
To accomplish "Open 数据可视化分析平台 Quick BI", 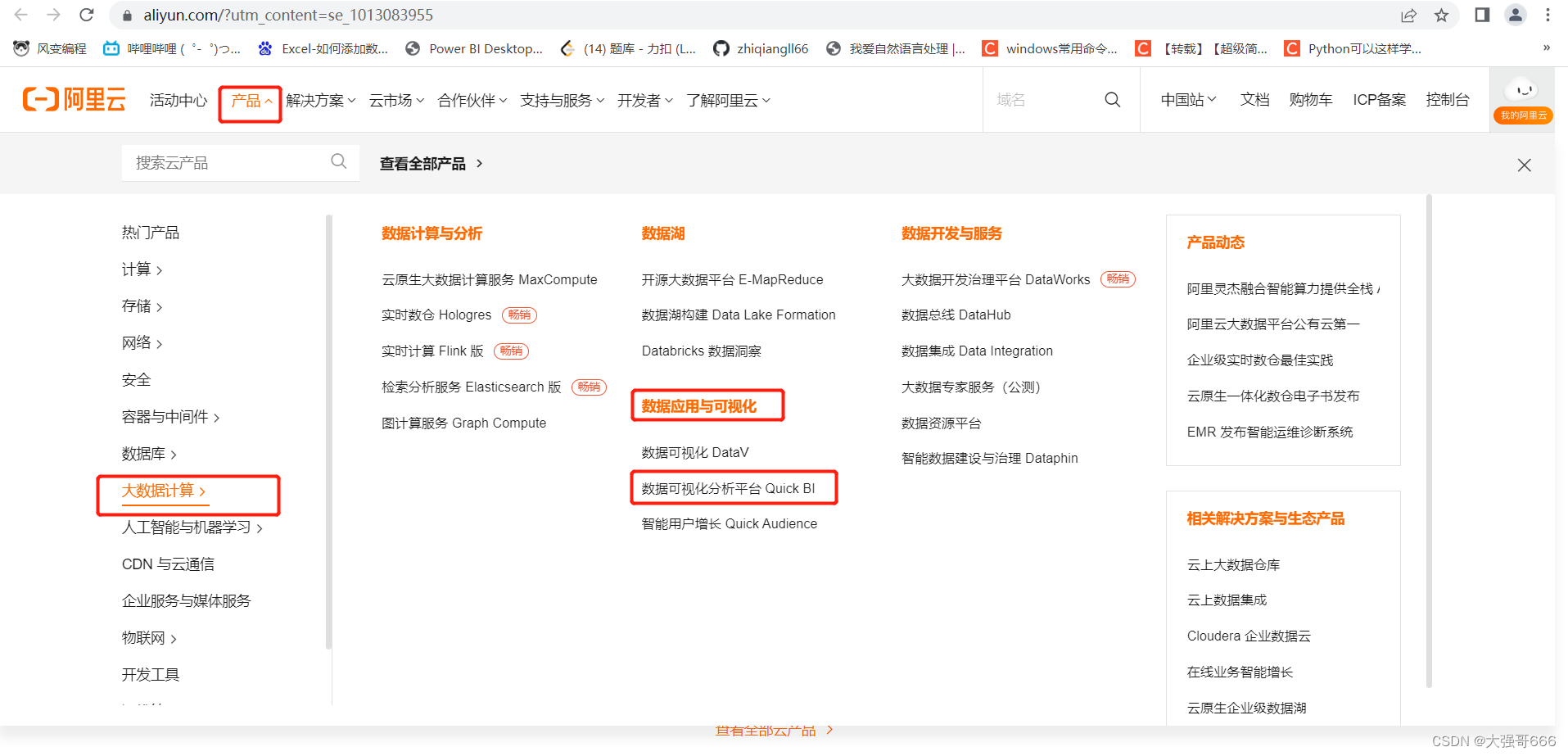I will click(x=728, y=488).
